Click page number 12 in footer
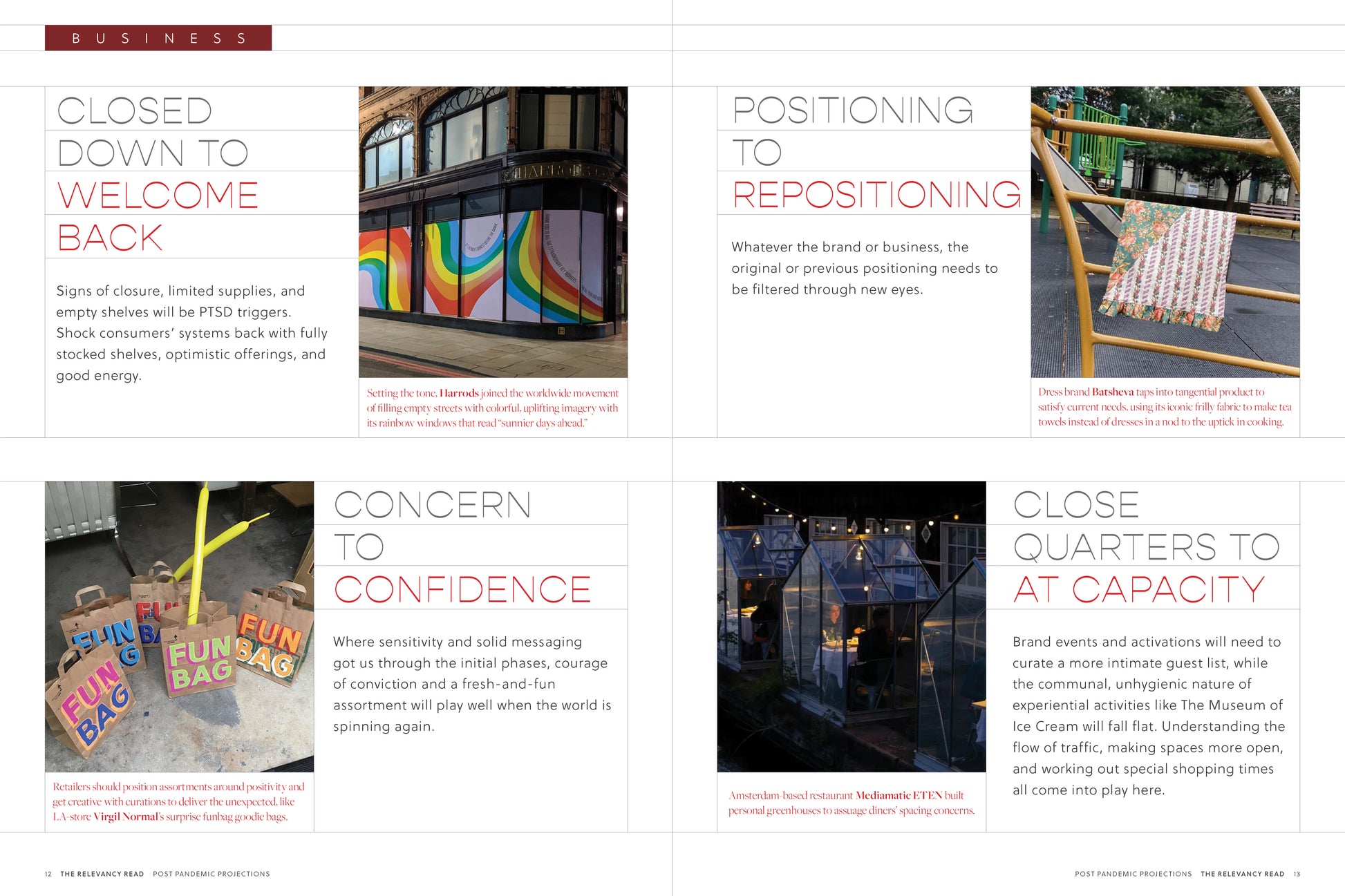 pyautogui.click(x=48, y=874)
